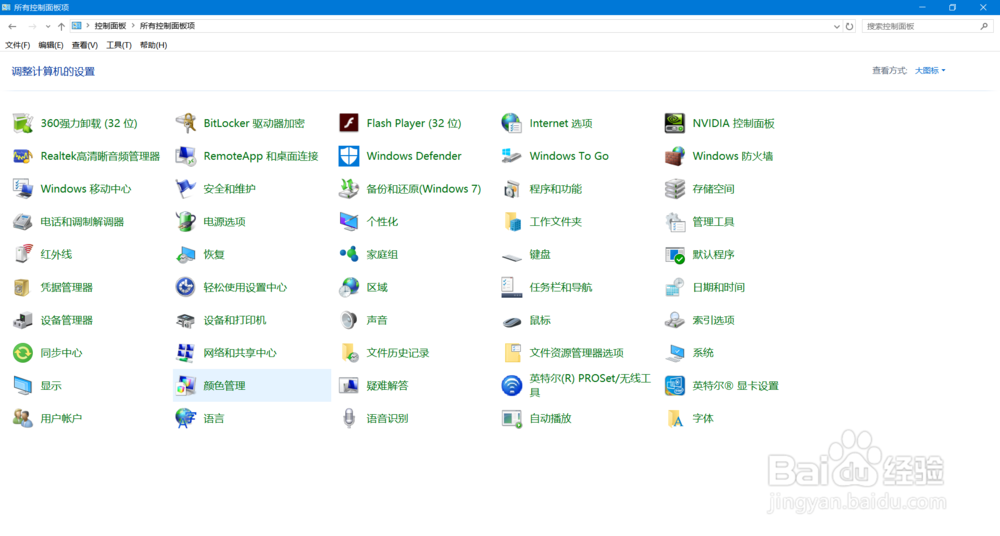Open the 程序和功能 link
This screenshot has height=536, width=1000.
tap(555, 189)
